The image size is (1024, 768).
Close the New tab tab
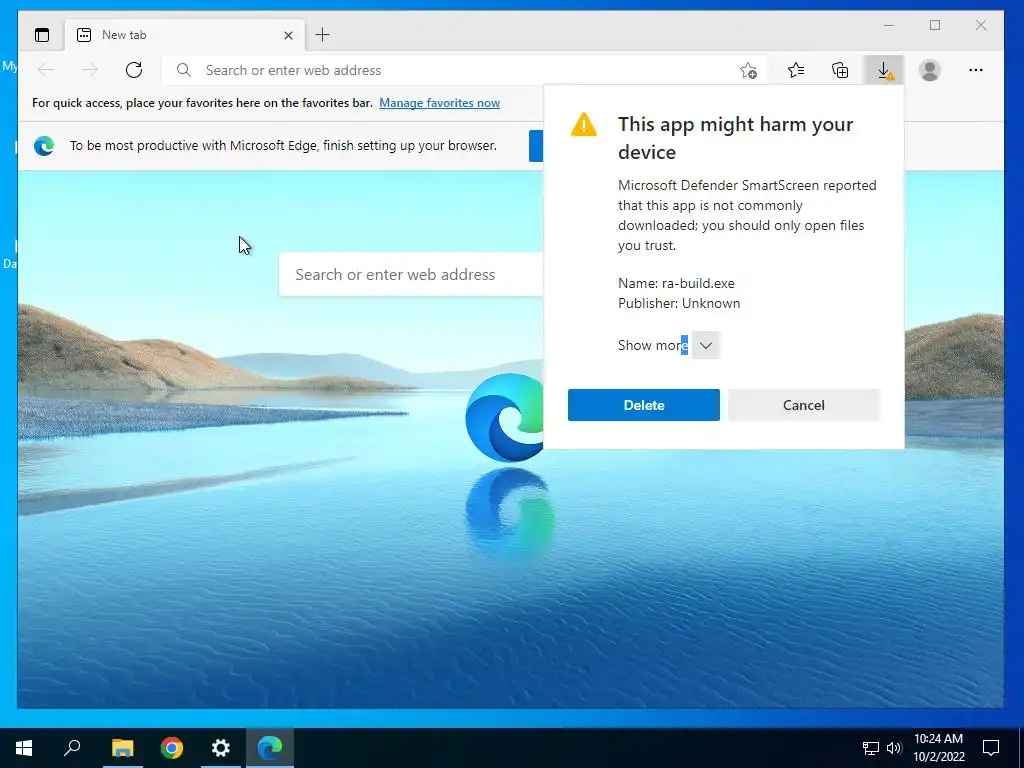pos(288,35)
